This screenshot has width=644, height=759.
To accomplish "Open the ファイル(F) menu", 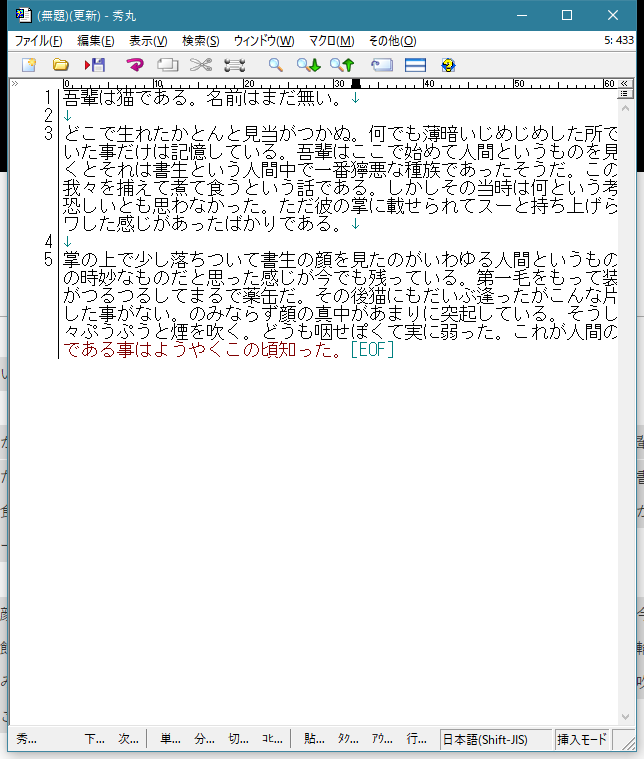I will coord(38,41).
